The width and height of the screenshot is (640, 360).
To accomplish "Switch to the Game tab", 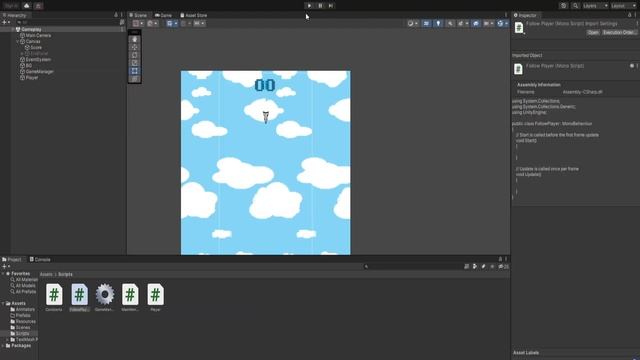I will click(x=163, y=15).
